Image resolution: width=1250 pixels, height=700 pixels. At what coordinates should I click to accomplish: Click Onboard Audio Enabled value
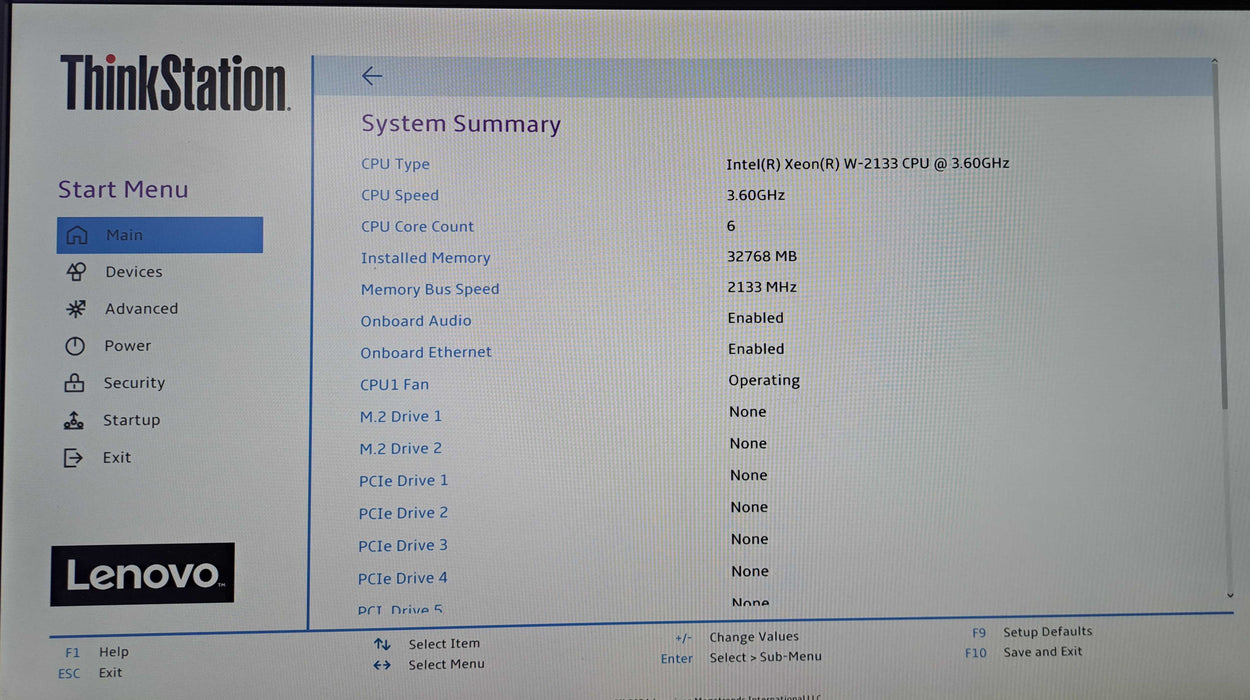coord(756,318)
